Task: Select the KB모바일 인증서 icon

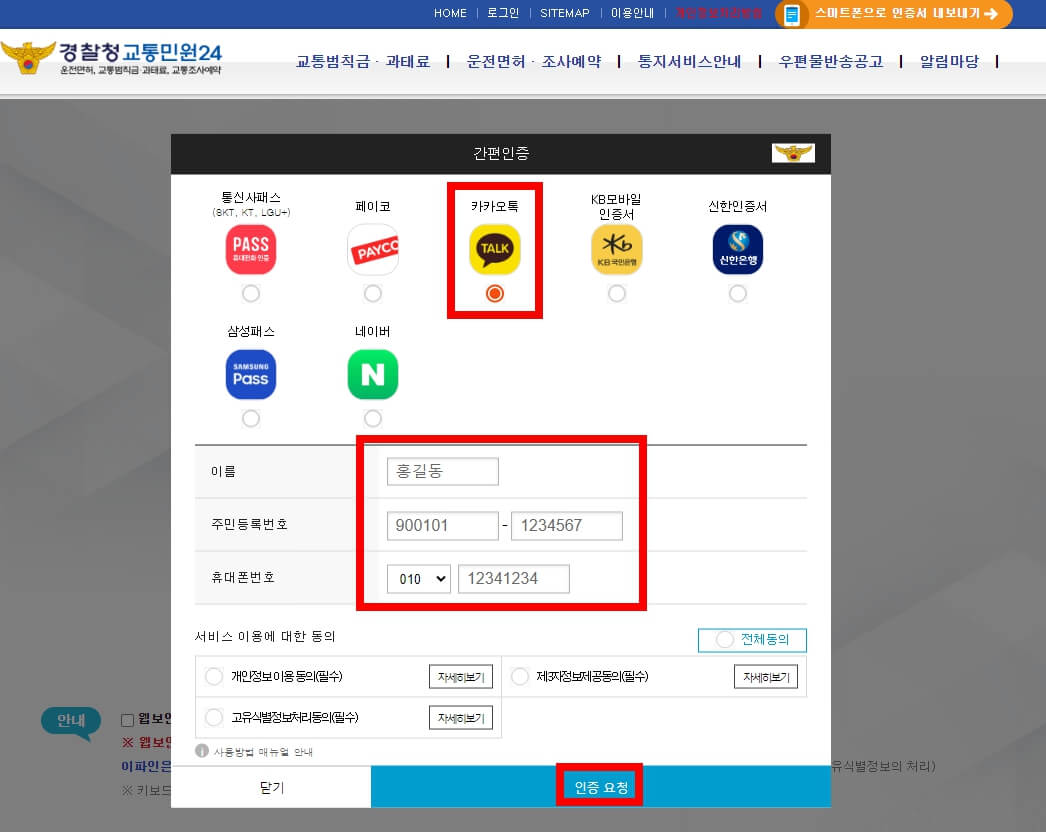Action: click(616, 248)
